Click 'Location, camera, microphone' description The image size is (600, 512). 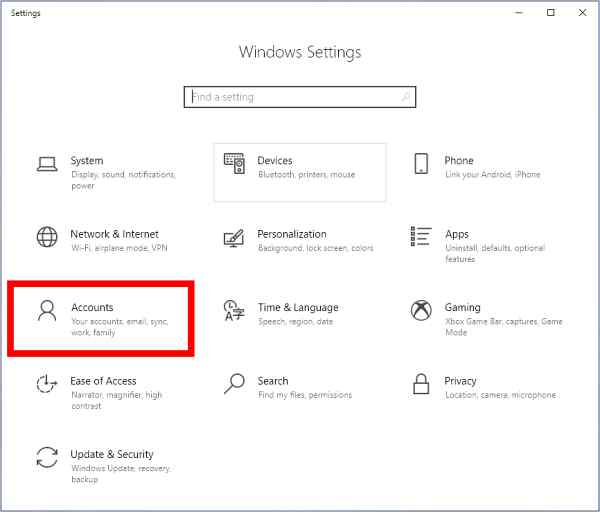[x=501, y=395]
